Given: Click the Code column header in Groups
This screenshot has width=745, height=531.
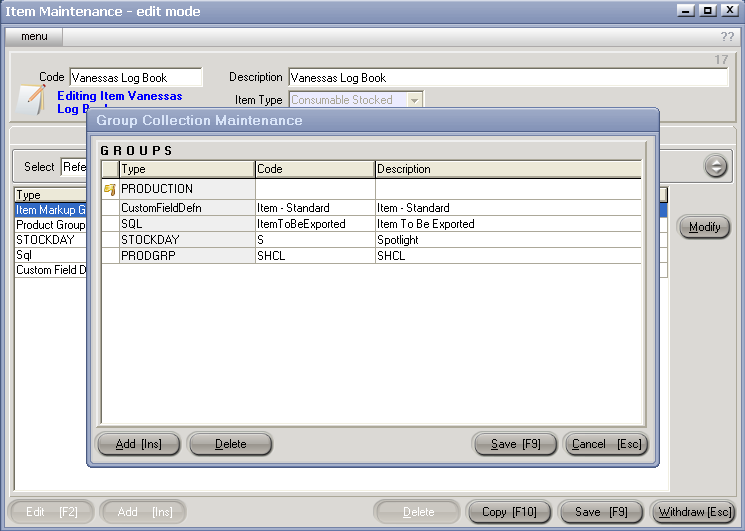Looking at the screenshot, I should 315,169.
